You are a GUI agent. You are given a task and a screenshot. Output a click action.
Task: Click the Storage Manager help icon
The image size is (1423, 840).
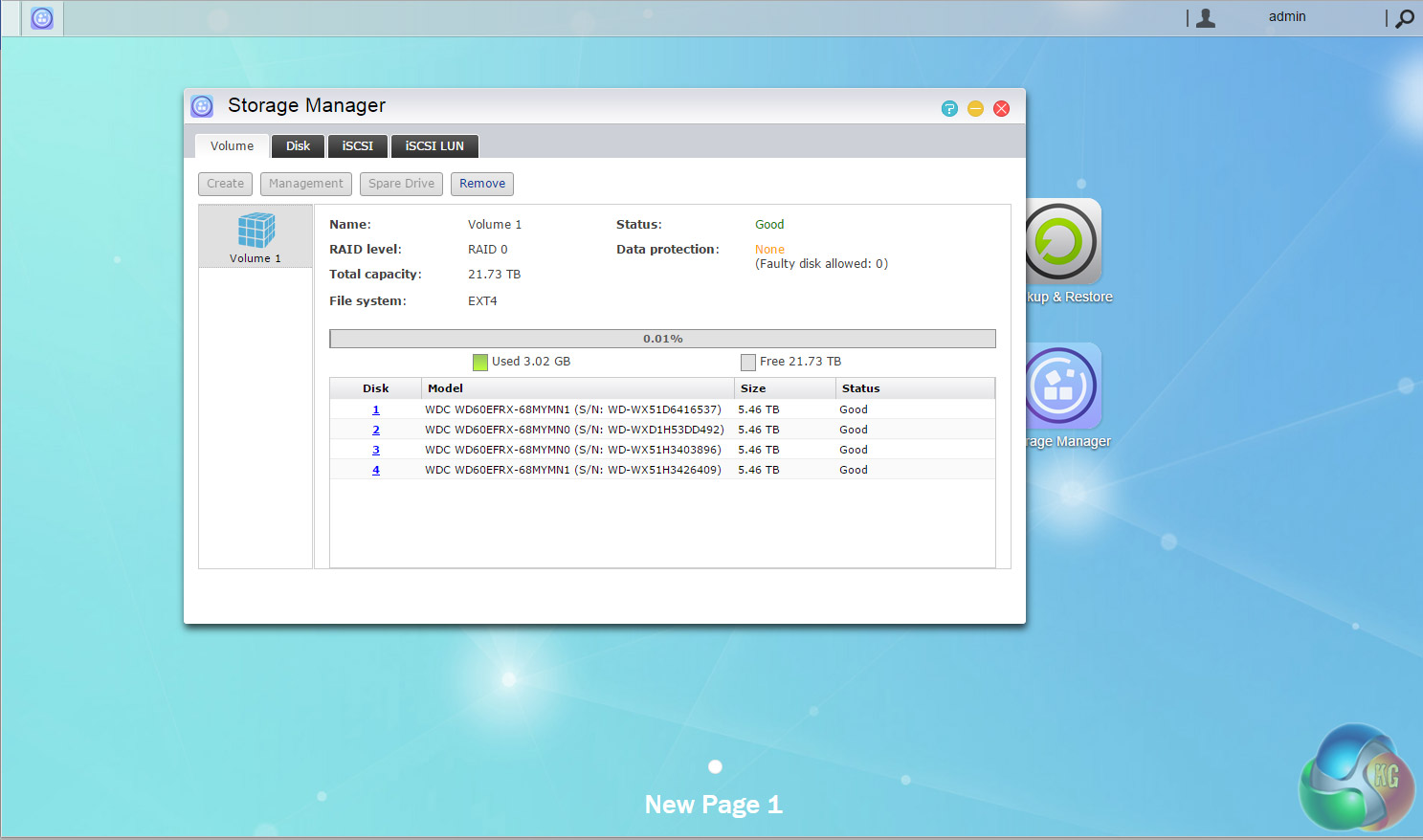tap(949, 108)
